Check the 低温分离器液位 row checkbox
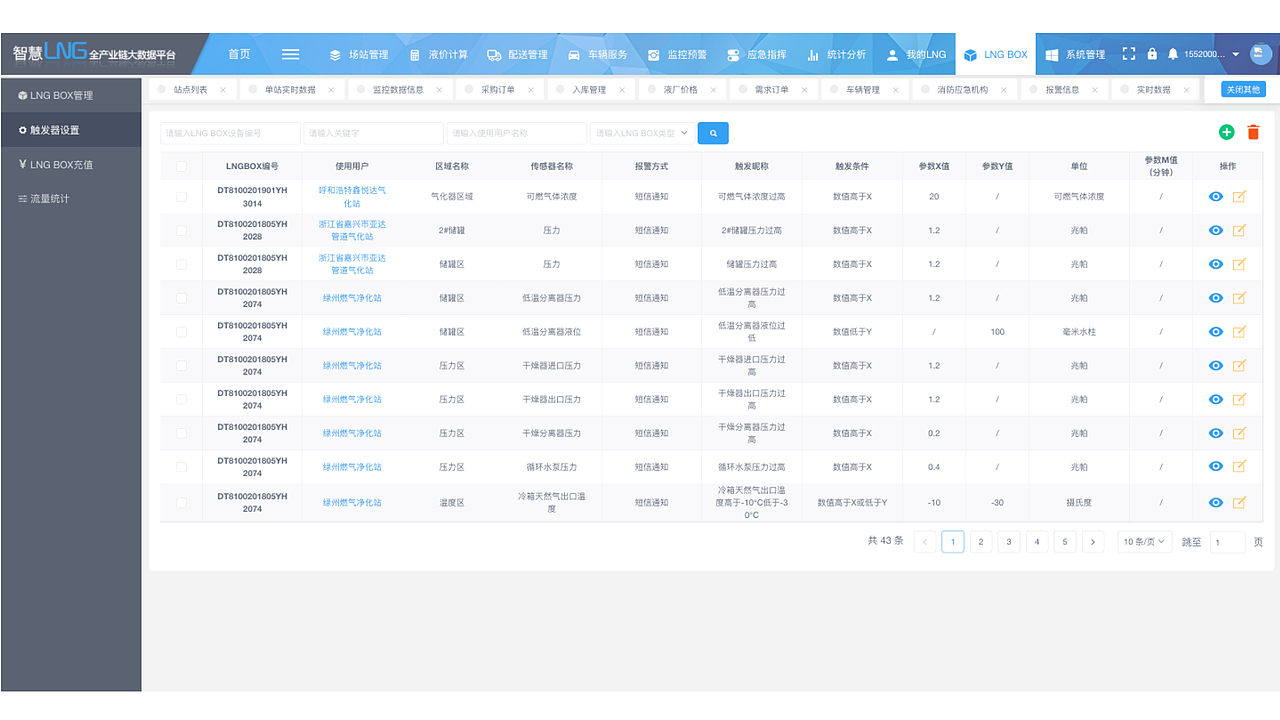 (181, 332)
